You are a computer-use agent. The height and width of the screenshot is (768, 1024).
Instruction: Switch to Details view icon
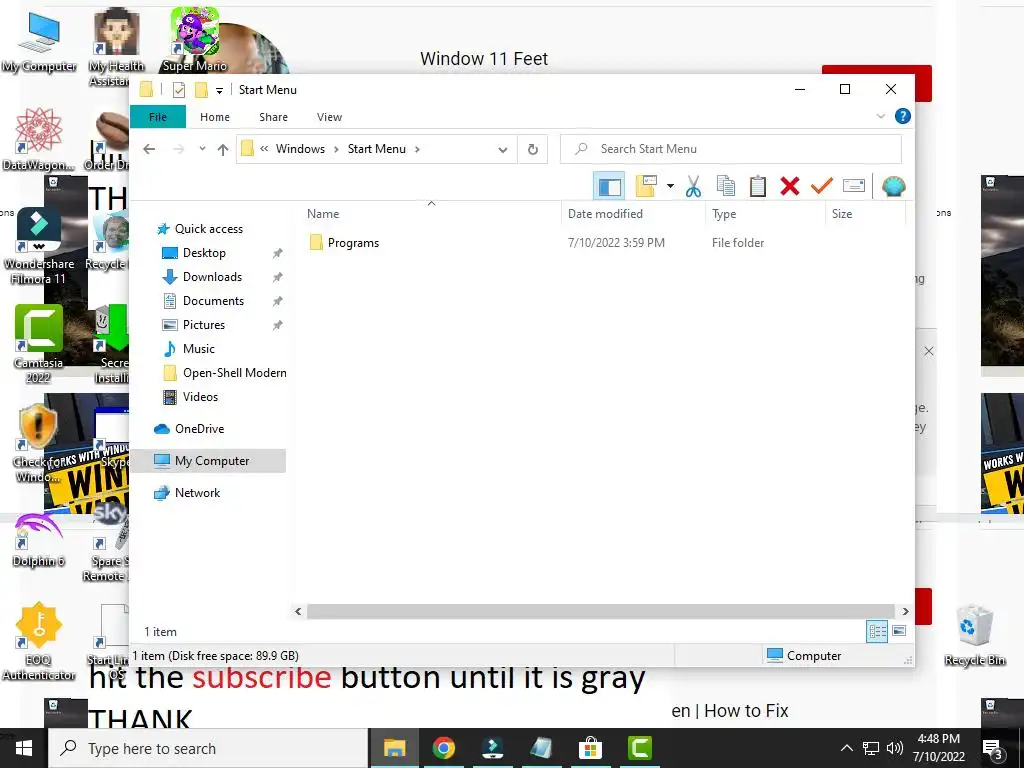[877, 631]
